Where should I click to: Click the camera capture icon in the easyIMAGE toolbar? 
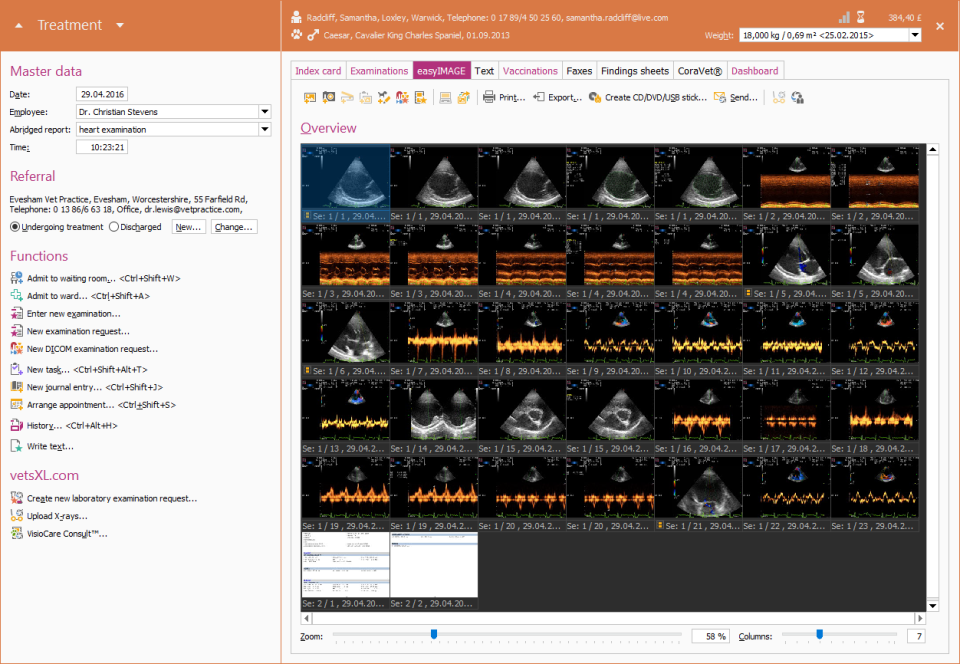329,97
